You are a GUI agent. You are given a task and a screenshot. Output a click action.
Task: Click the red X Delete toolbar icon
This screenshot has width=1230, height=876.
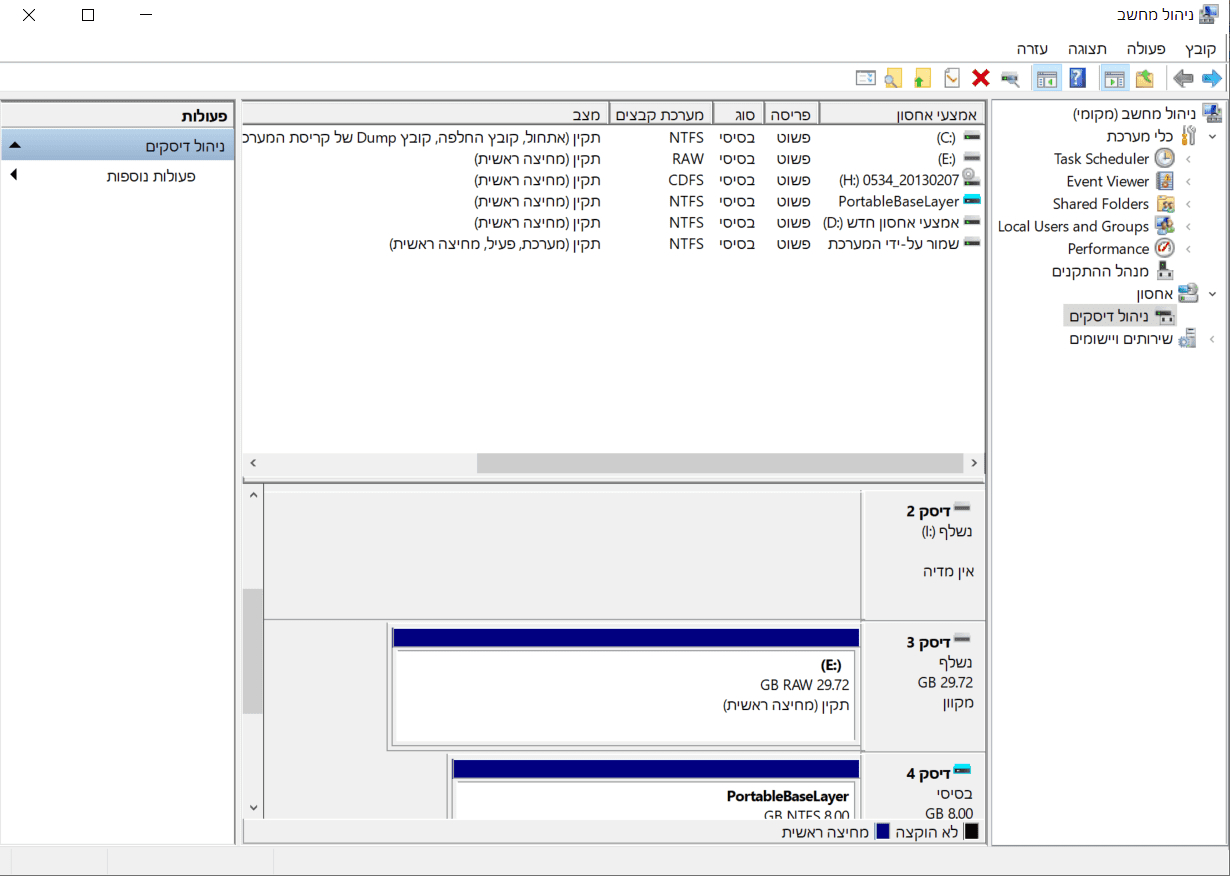(x=981, y=78)
